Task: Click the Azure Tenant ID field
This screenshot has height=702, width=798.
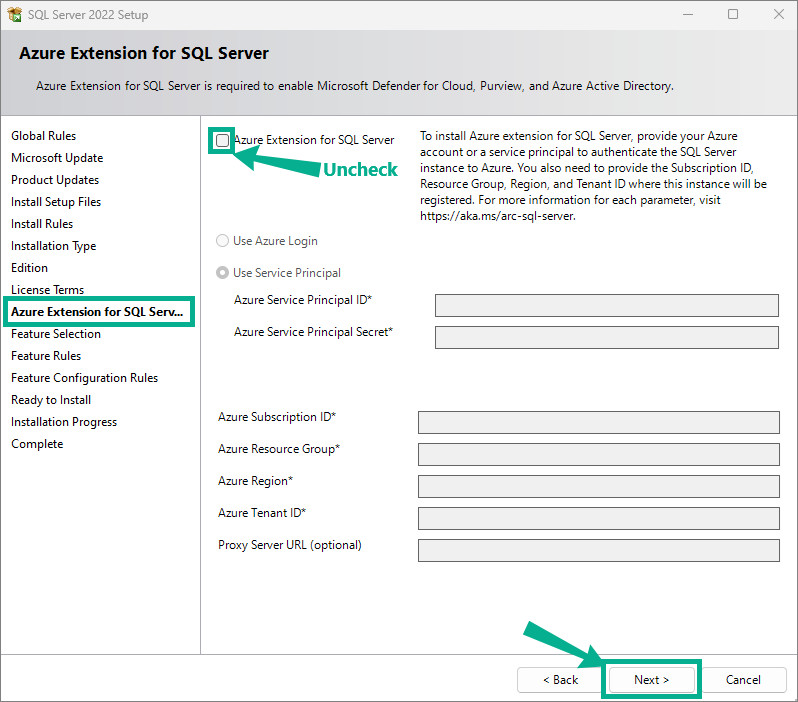Action: pos(598,519)
